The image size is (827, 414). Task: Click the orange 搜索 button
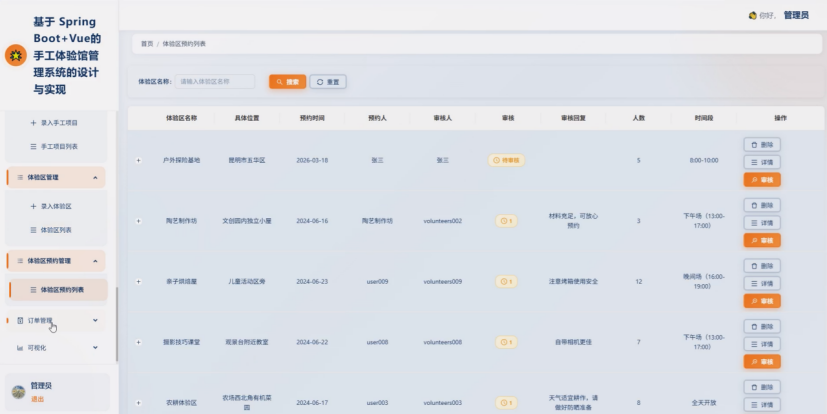point(287,82)
